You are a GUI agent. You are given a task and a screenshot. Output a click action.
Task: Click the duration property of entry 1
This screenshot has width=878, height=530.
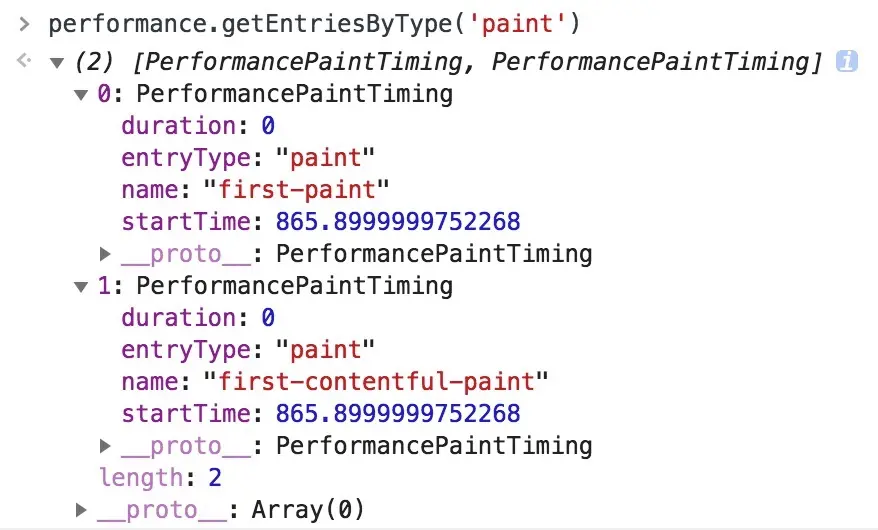(198, 317)
